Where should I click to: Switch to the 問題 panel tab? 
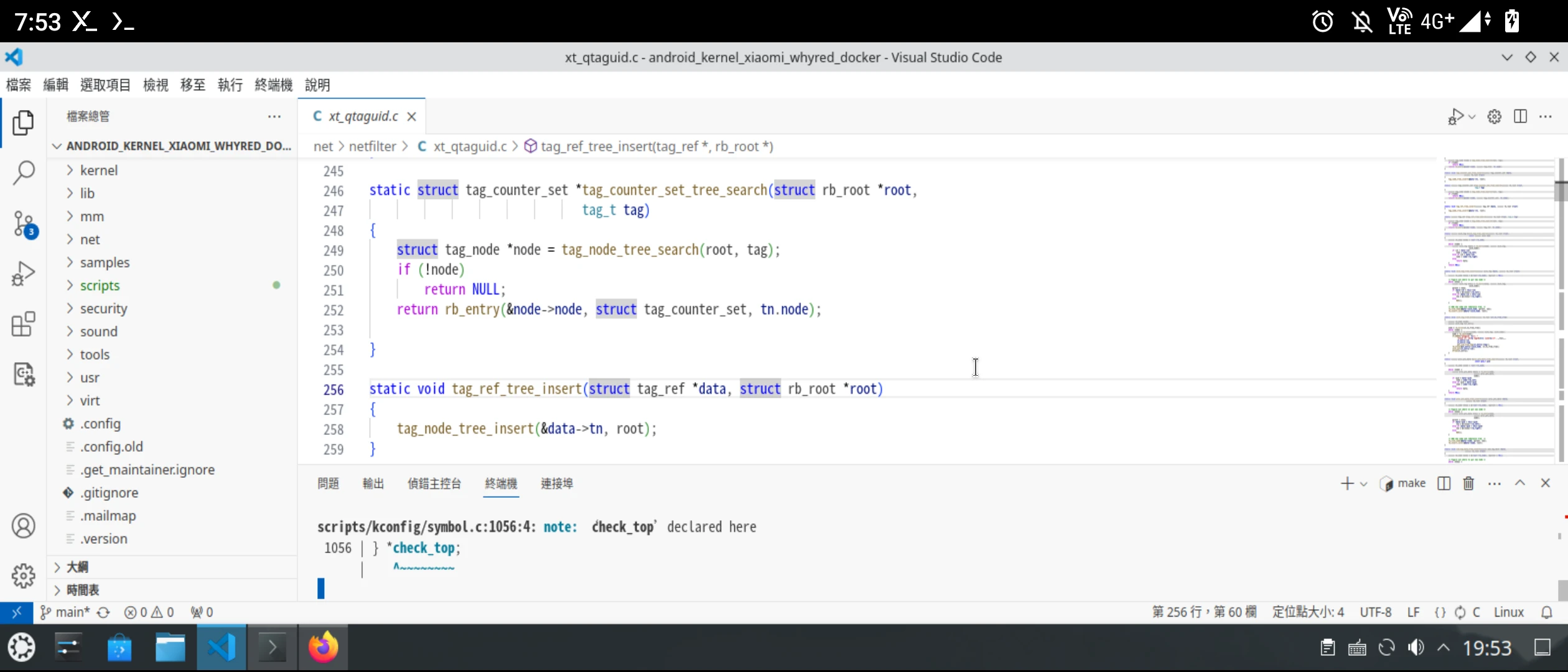coord(328,483)
